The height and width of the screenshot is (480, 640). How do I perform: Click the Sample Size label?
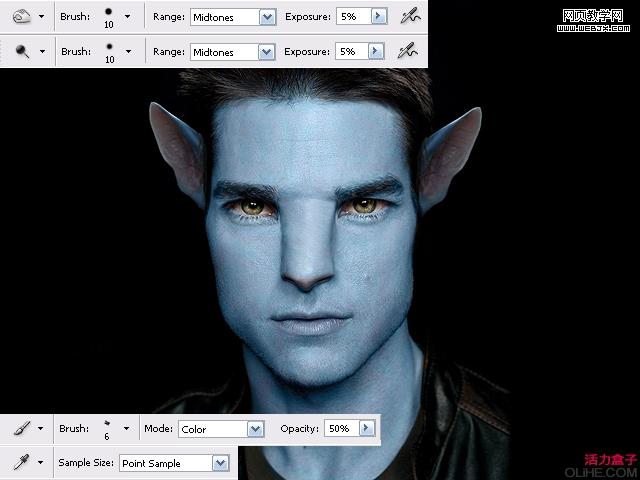tap(86, 462)
